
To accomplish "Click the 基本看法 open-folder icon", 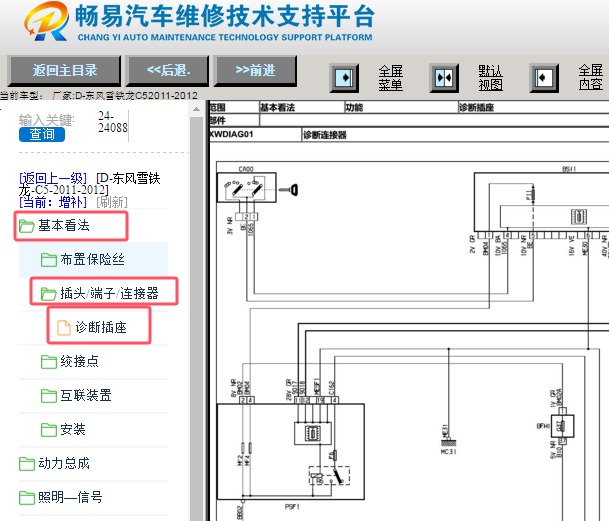I will (x=26, y=226).
